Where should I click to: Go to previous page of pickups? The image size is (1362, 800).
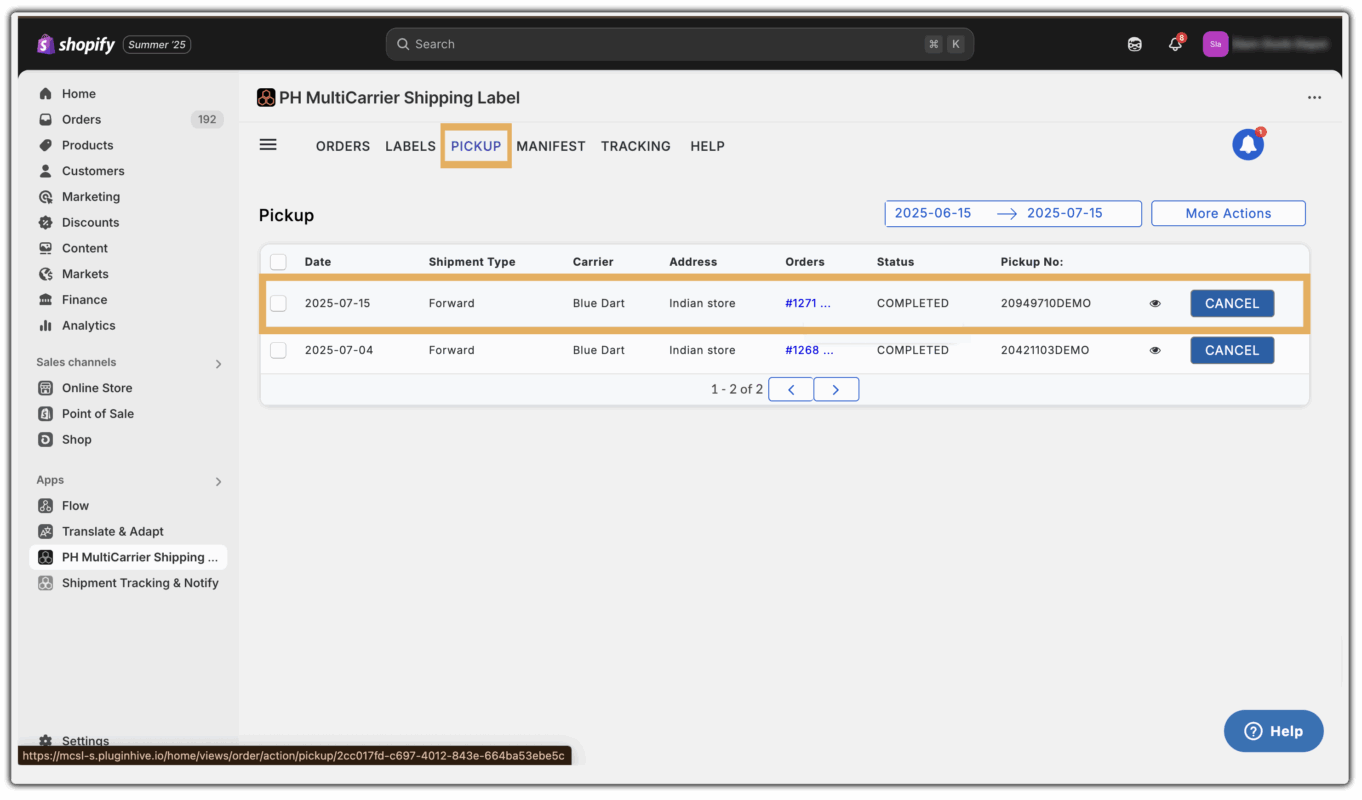(x=791, y=389)
